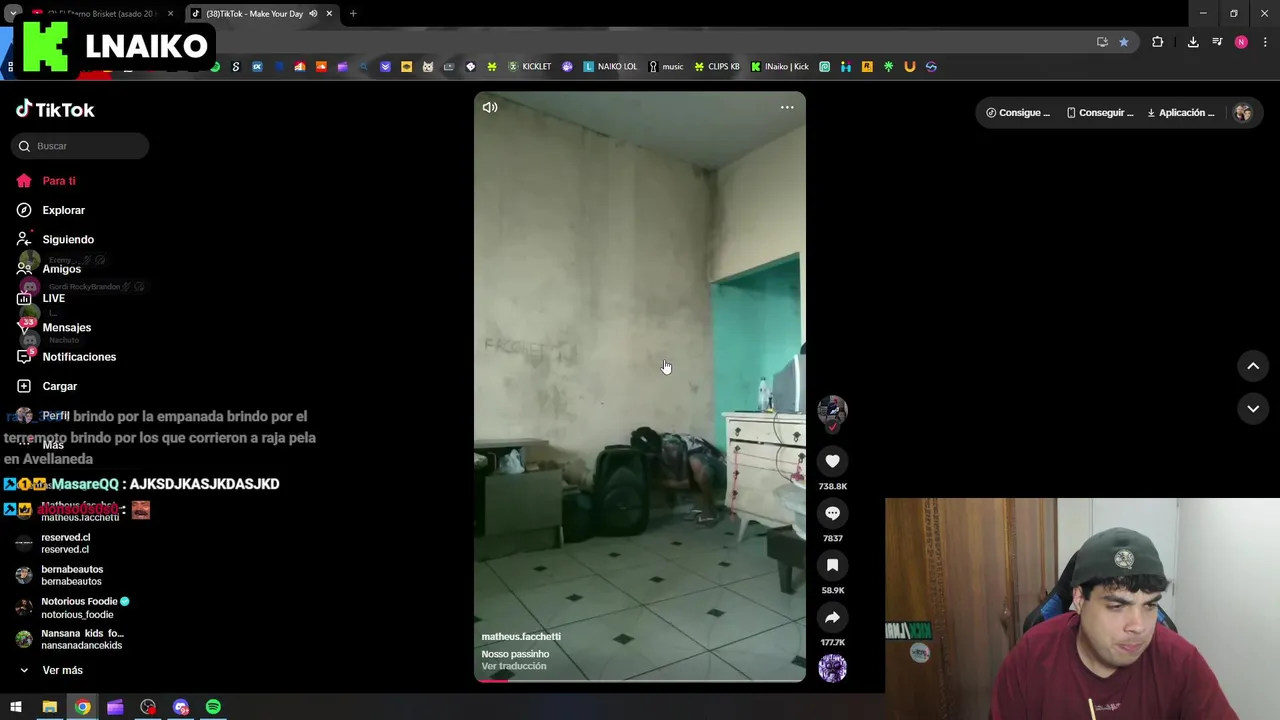Viewport: 1280px width, 720px height.
Task: Go to Explorar section
Action: 51,210
